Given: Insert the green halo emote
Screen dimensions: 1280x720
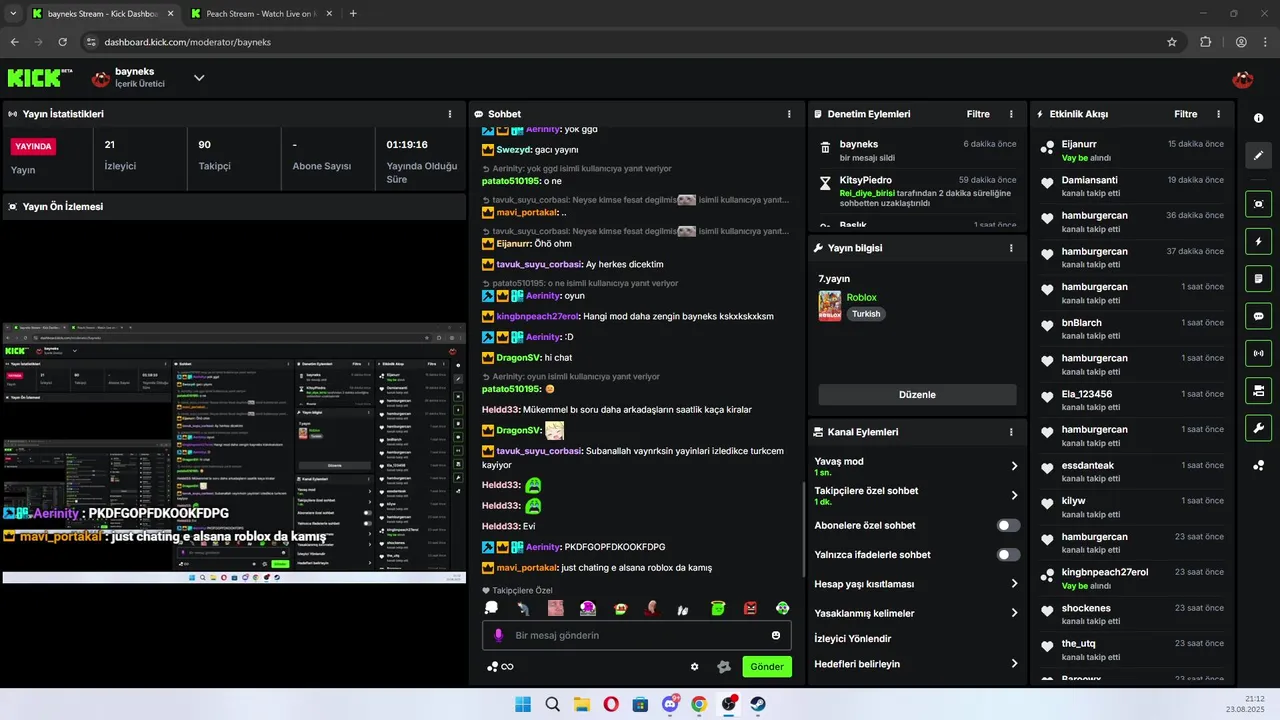Looking at the screenshot, I should click(717, 608).
